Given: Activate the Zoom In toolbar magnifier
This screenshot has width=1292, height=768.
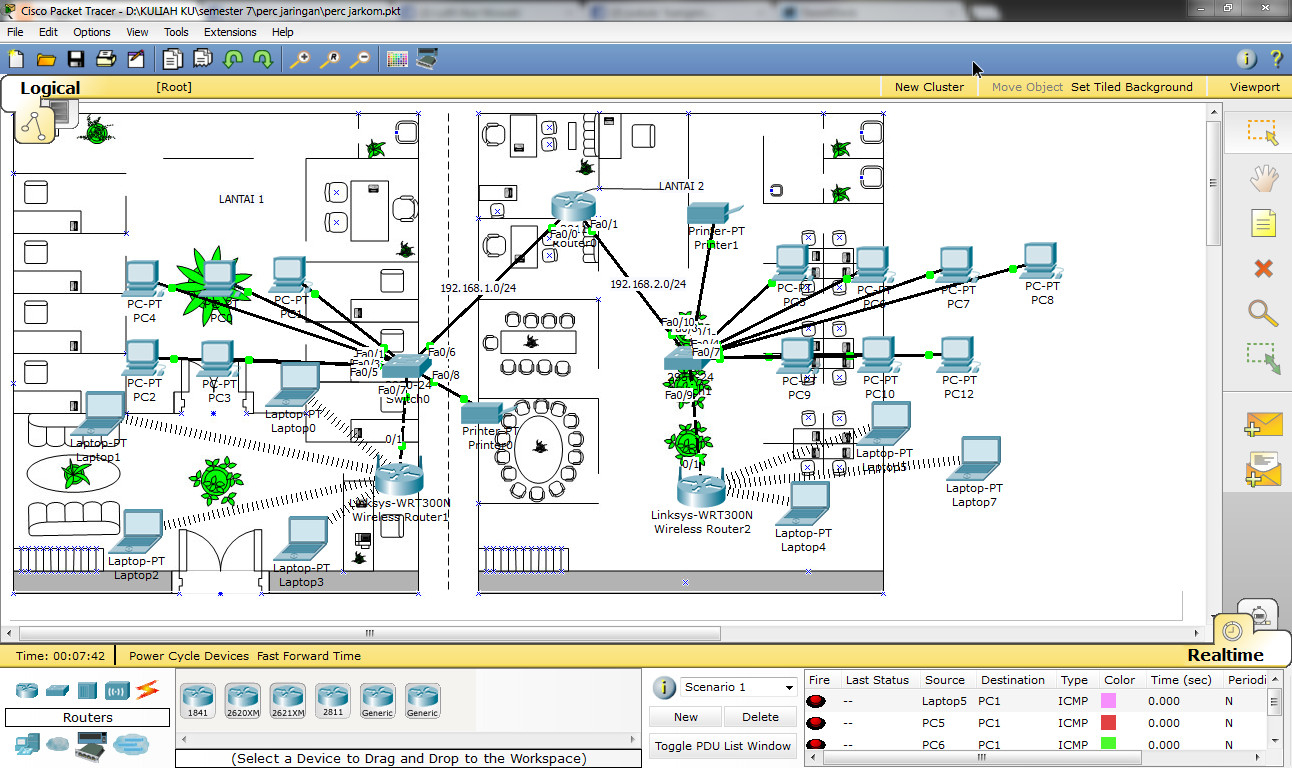Looking at the screenshot, I should [299, 60].
